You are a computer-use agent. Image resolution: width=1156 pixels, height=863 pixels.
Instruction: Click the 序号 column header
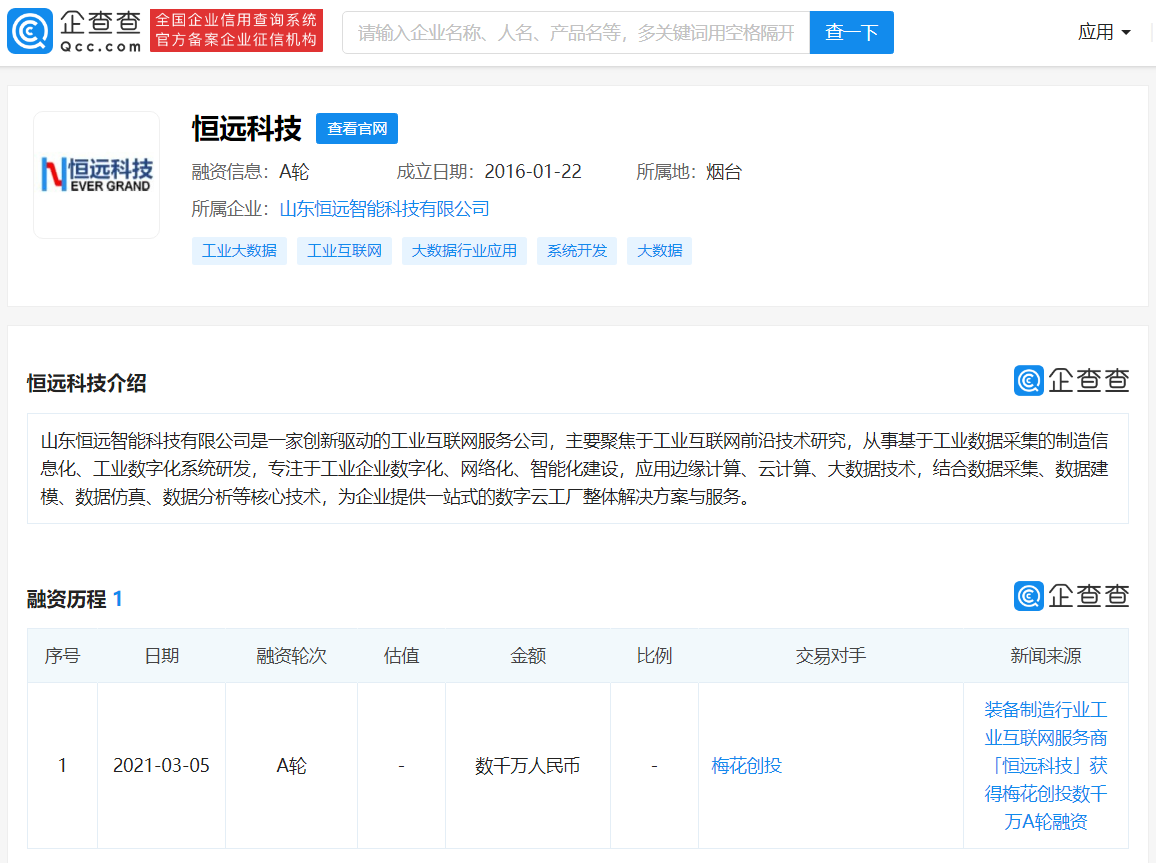point(62,656)
